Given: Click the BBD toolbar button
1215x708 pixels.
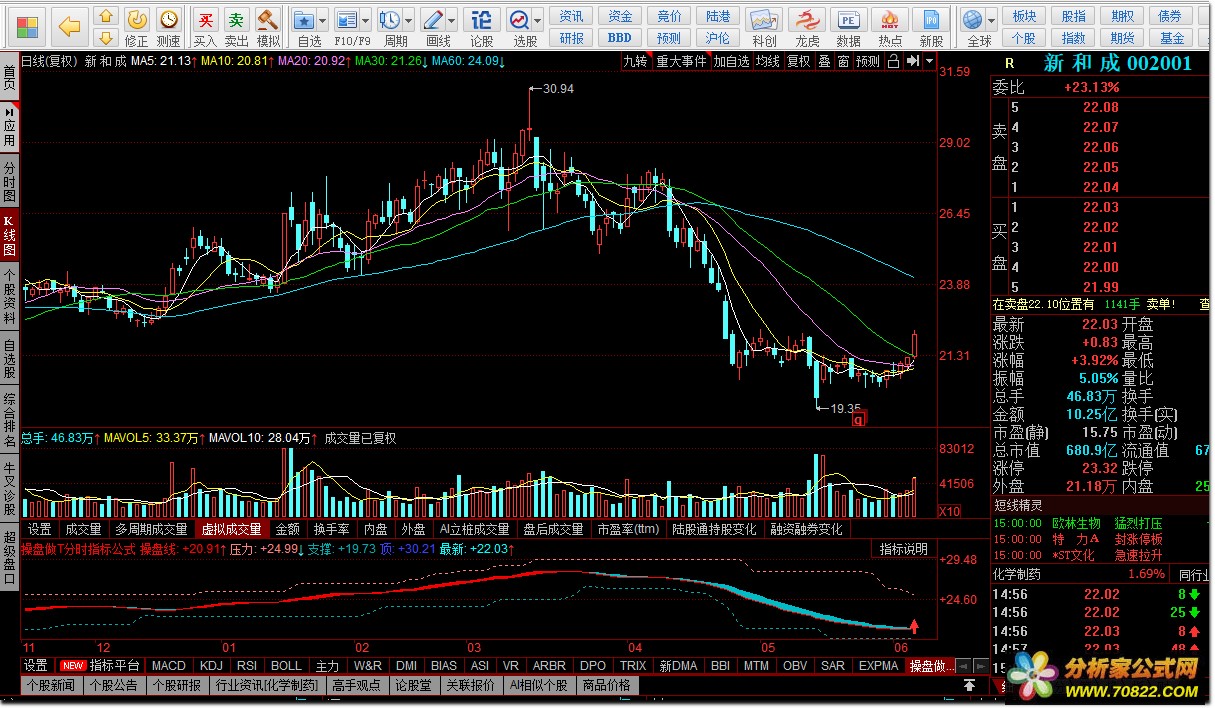Looking at the screenshot, I should coord(620,38).
